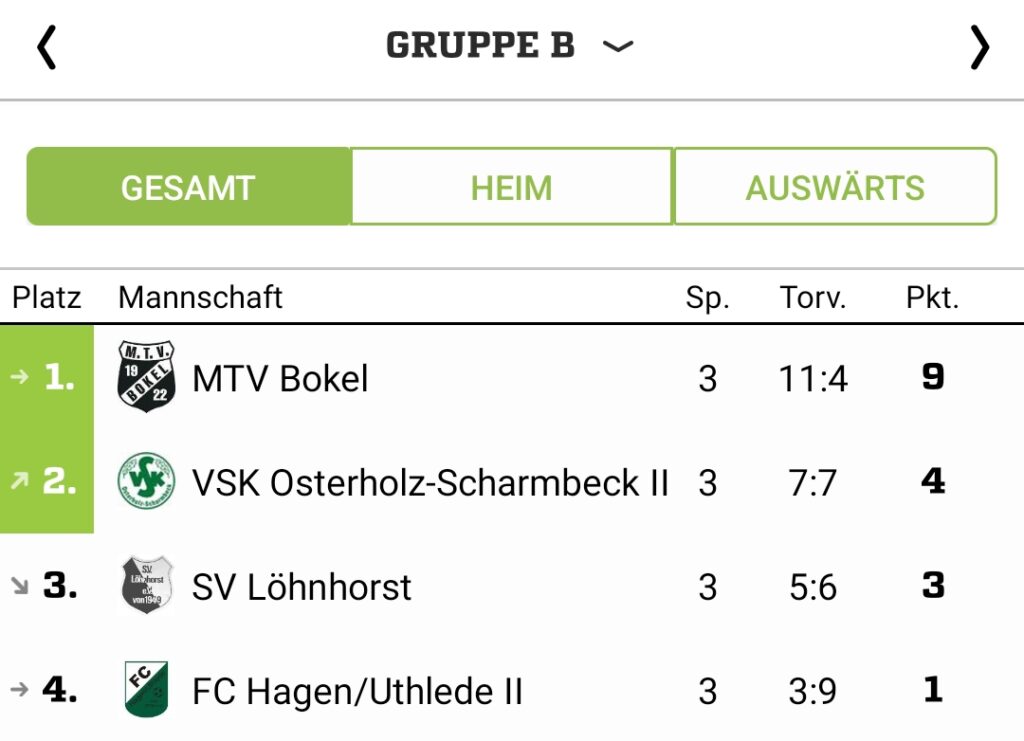Image resolution: width=1024 pixels, height=741 pixels.
Task: Open VSK Osterholz-Scharmbeck II team link
Action: point(430,483)
